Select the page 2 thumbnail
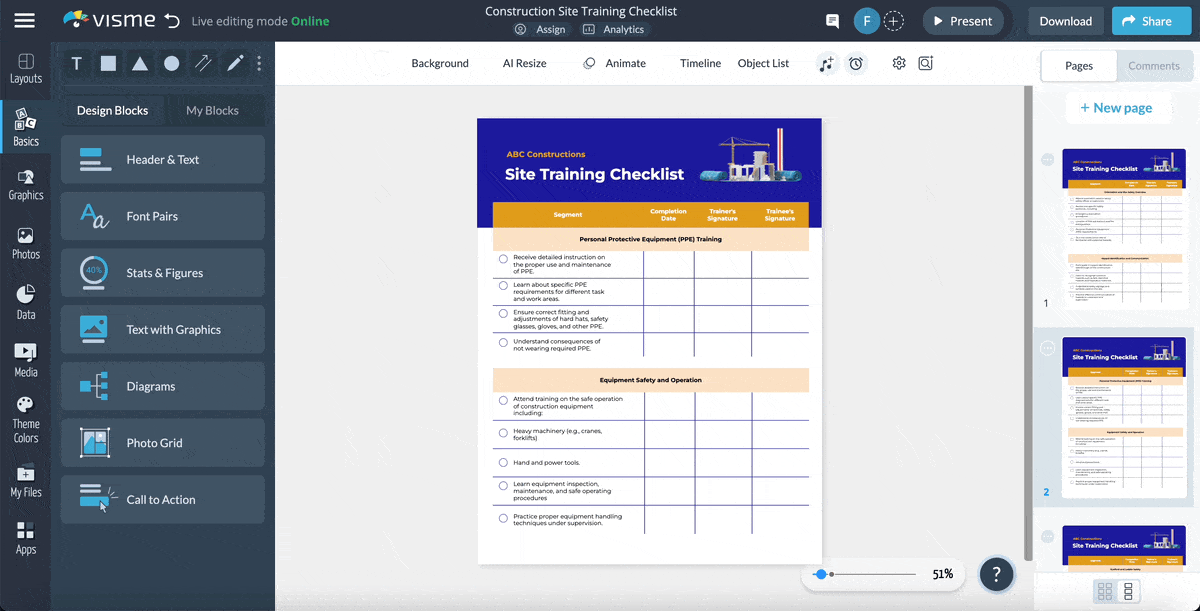This screenshot has width=1200, height=611. coord(1124,416)
